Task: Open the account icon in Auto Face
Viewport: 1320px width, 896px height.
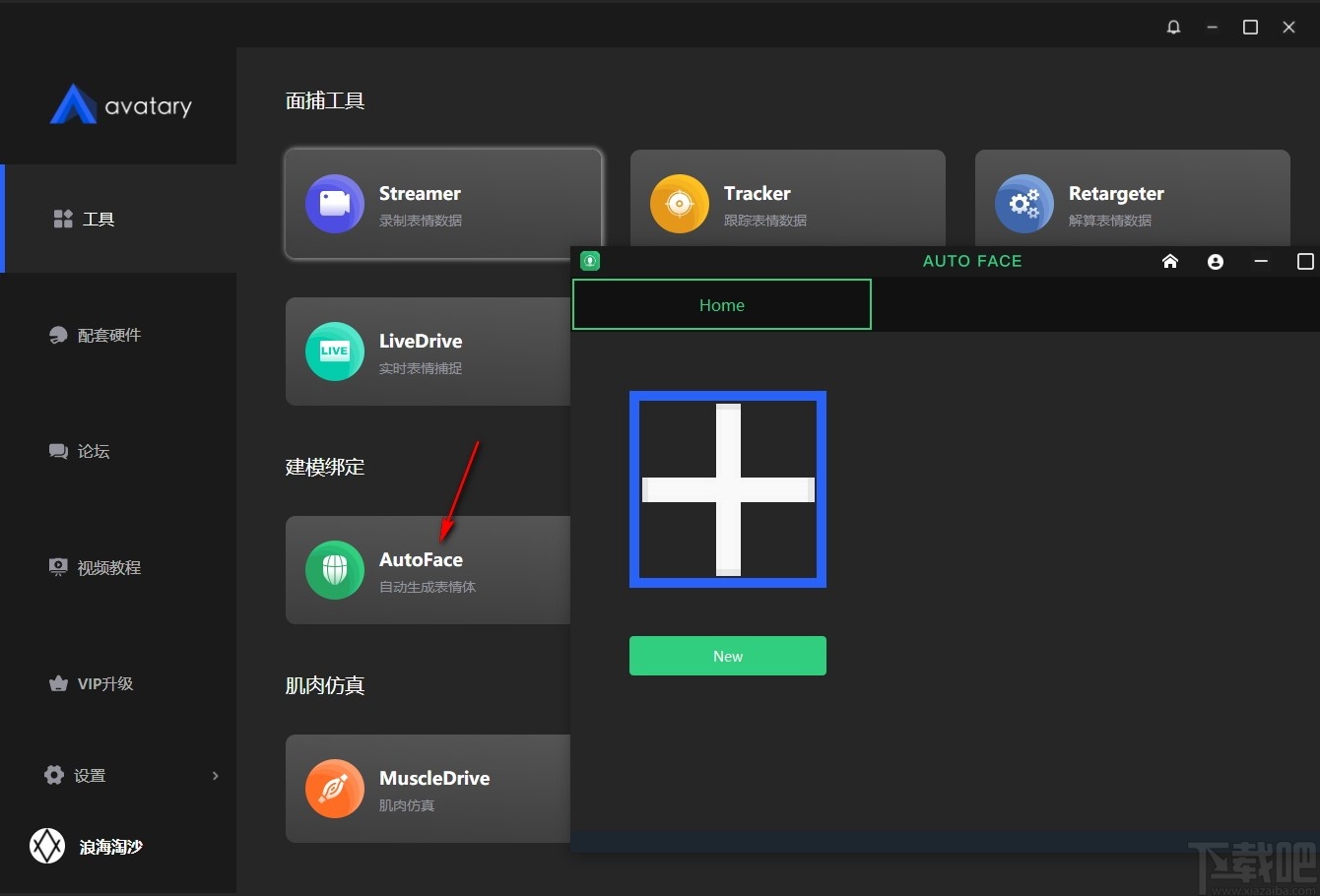Action: coord(1216,261)
